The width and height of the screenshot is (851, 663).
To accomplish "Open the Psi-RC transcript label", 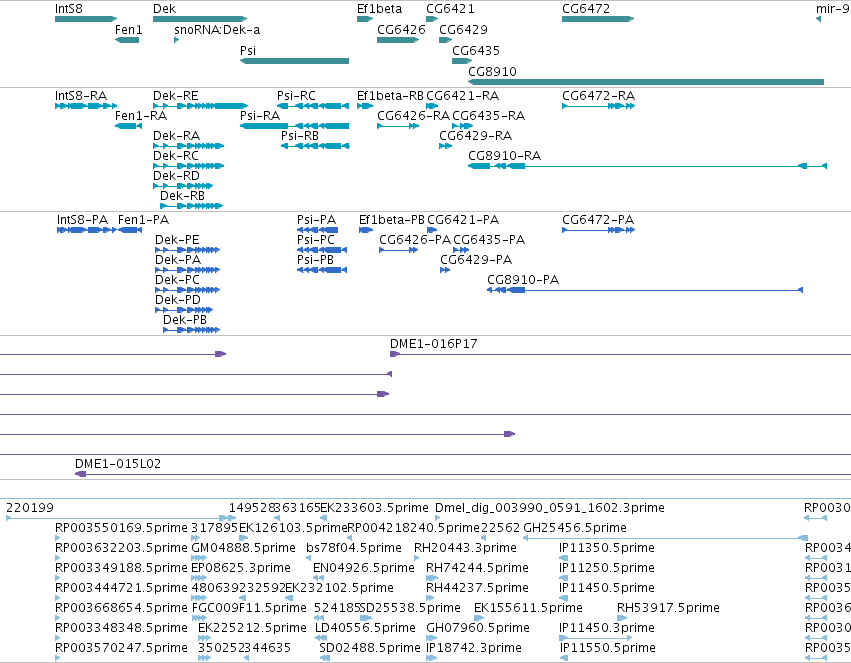I will (x=296, y=96).
